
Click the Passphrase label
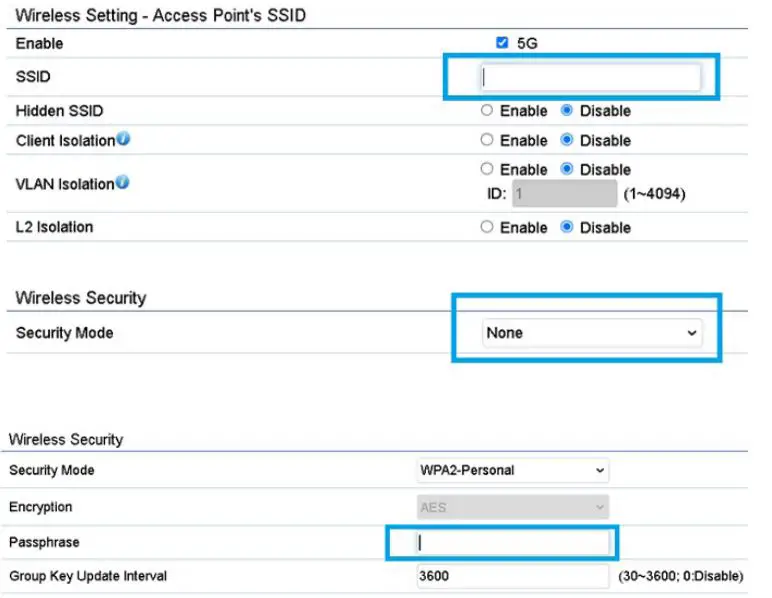44,542
